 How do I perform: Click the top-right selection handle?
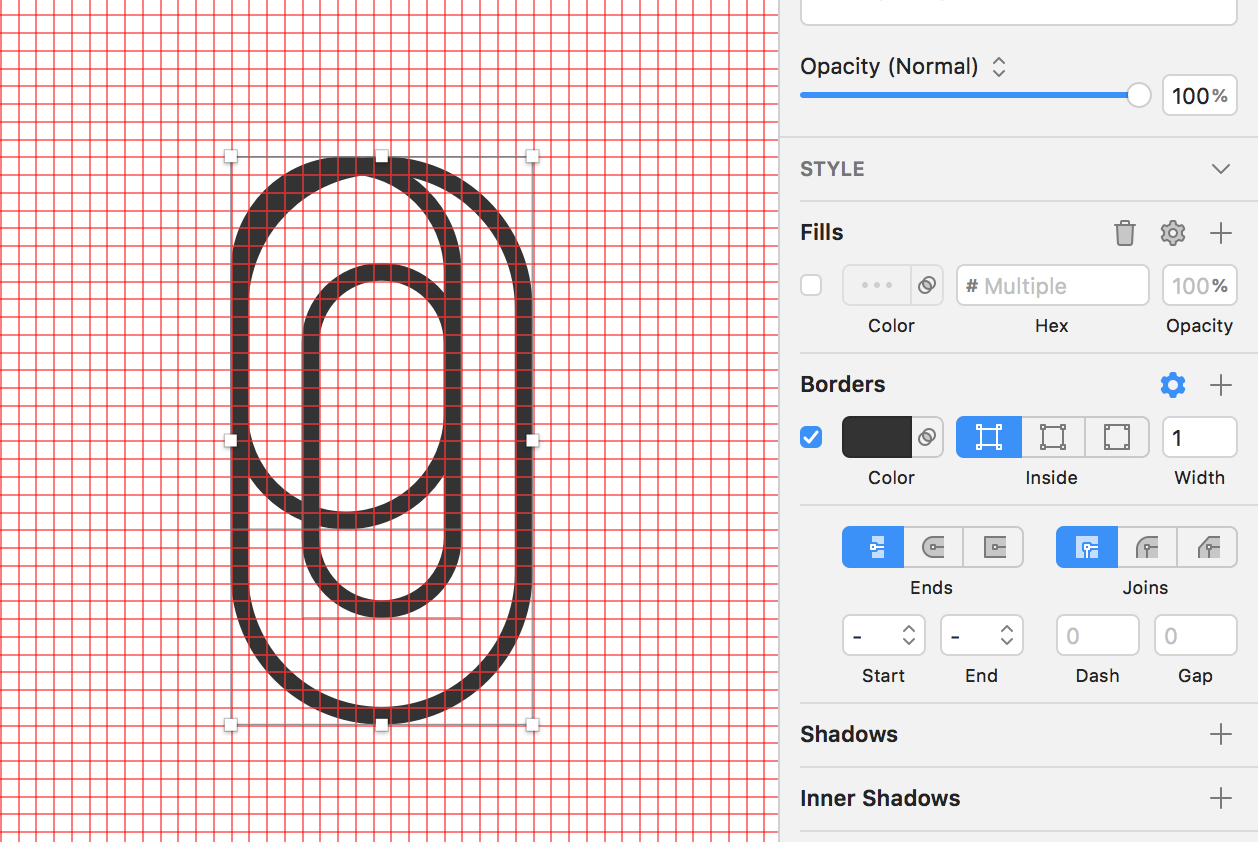click(532, 156)
